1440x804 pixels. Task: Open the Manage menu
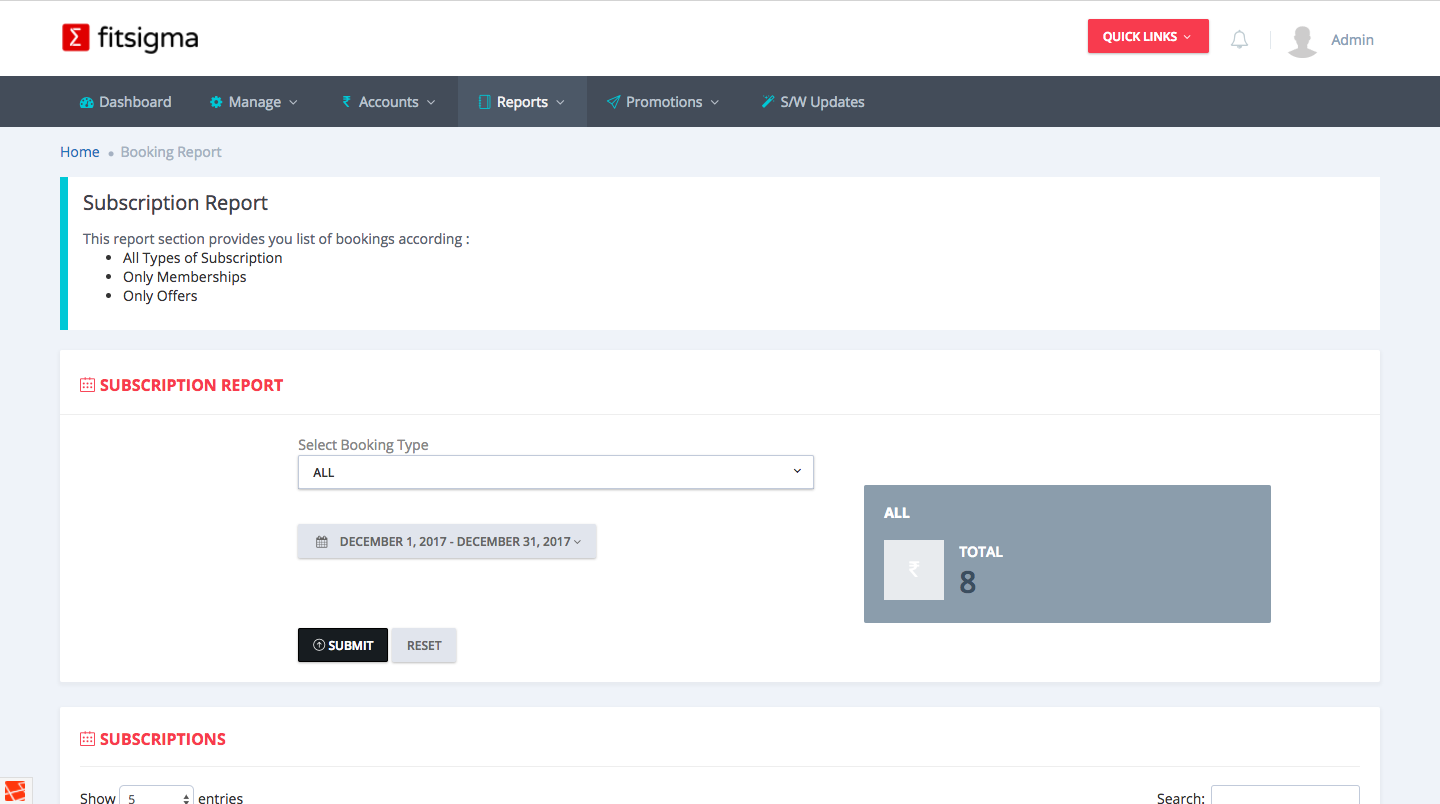[254, 102]
